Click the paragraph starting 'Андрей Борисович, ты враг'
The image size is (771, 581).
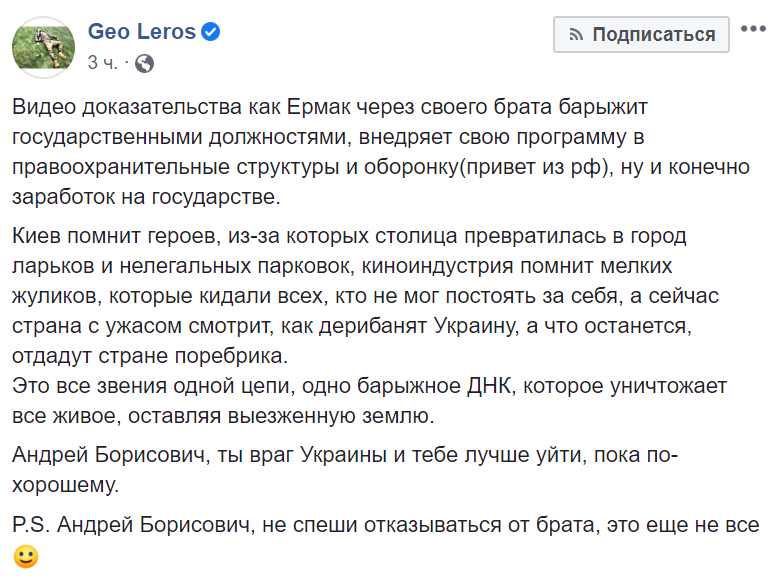pos(345,469)
